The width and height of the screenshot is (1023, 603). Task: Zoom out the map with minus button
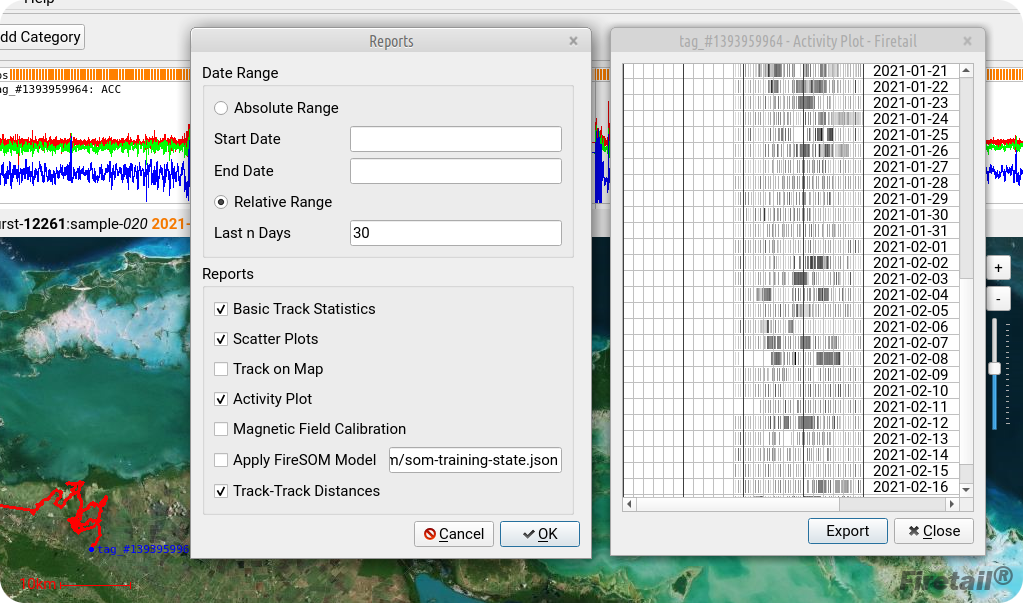click(998, 299)
